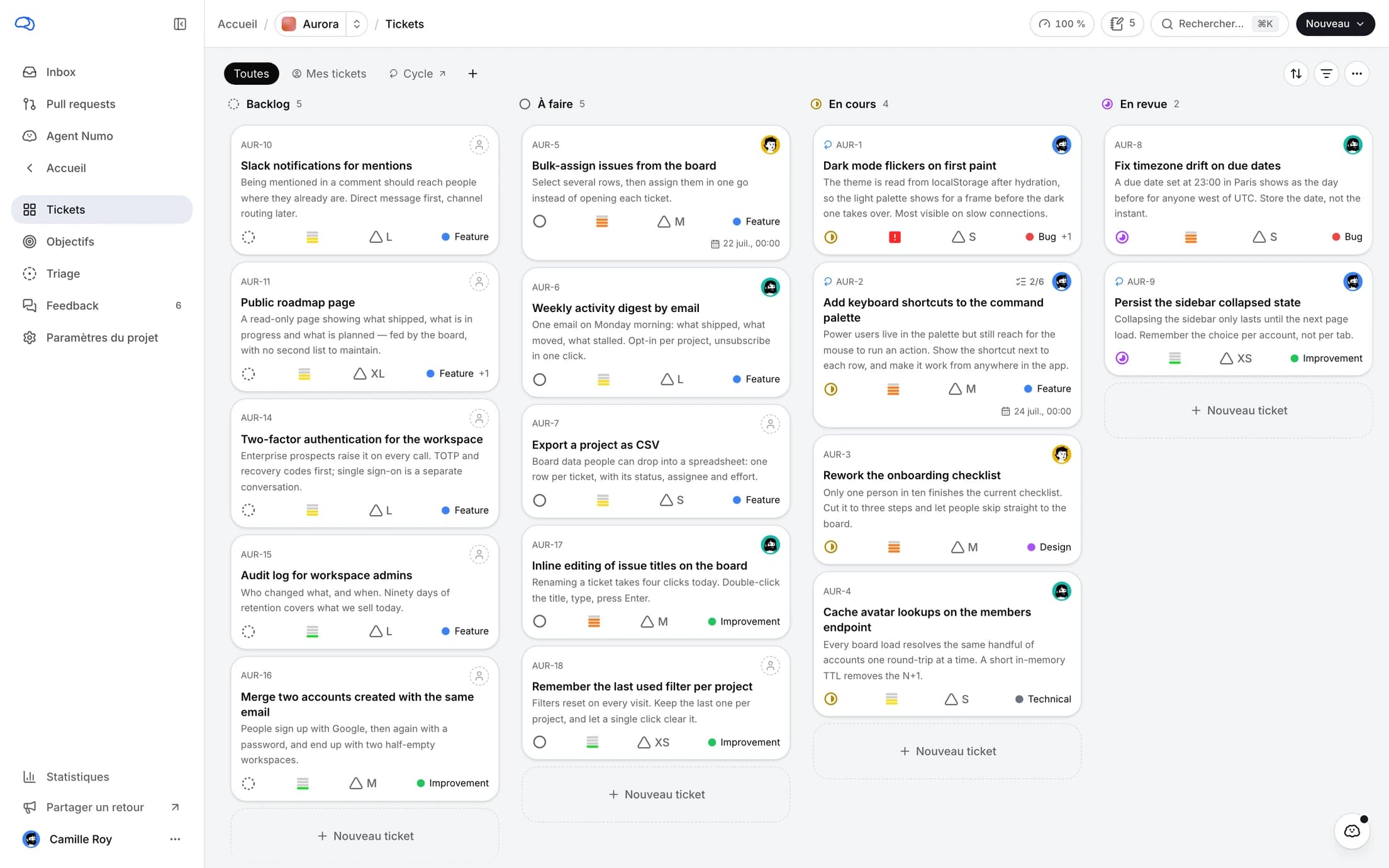Toggle todo status circle on AUR-6
This screenshot has height=868, width=1389.
pos(539,379)
